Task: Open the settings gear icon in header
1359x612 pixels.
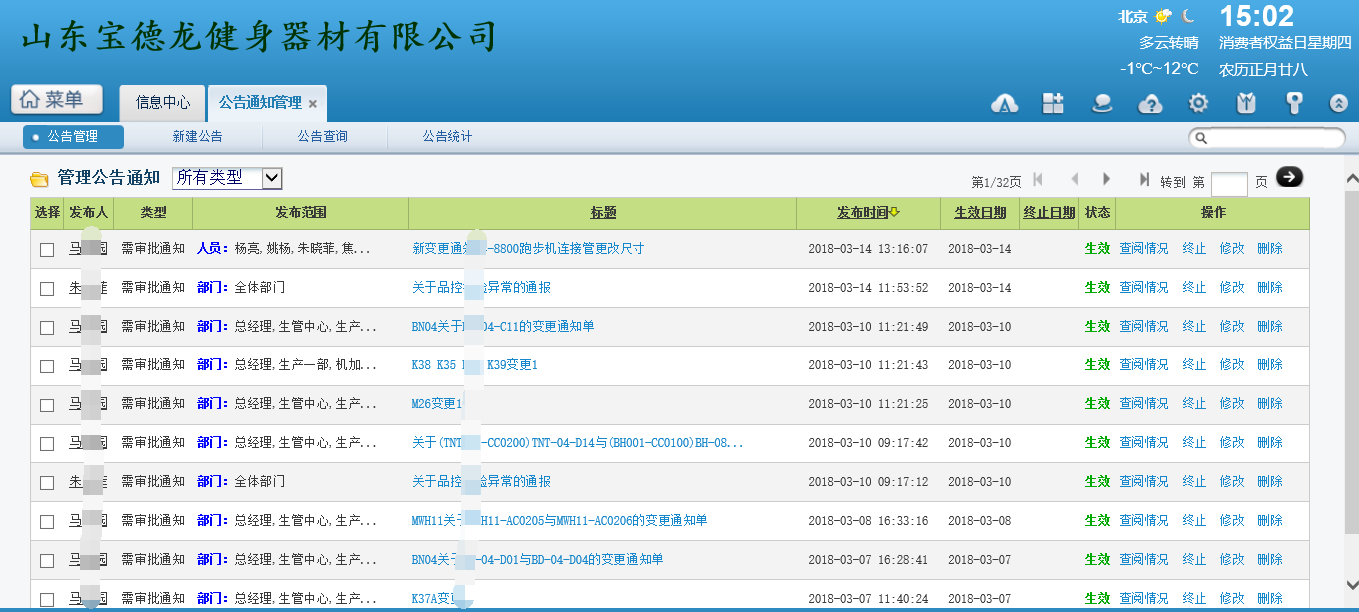Action: click(1198, 103)
